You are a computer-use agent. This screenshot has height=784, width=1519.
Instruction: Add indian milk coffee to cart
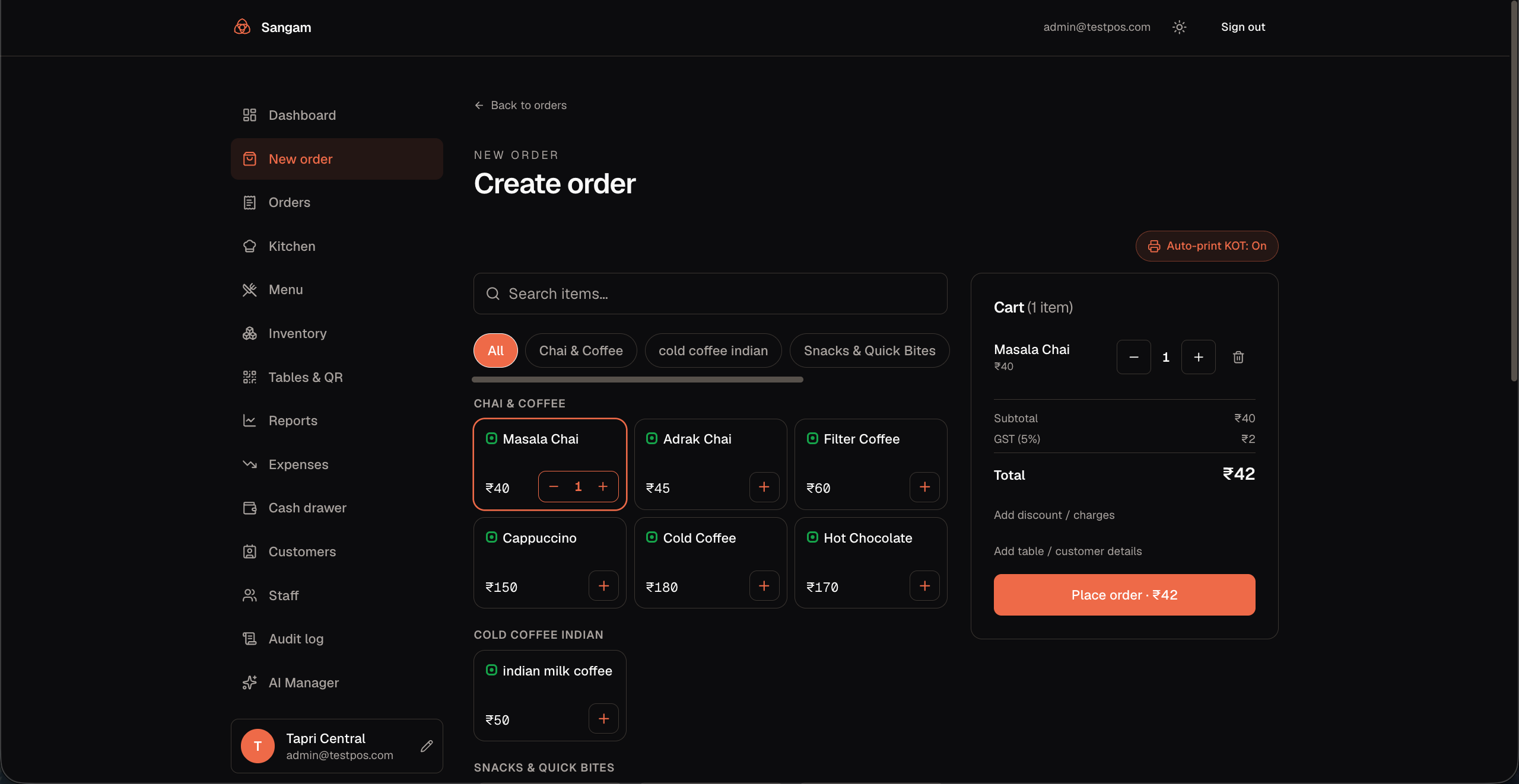pos(604,719)
